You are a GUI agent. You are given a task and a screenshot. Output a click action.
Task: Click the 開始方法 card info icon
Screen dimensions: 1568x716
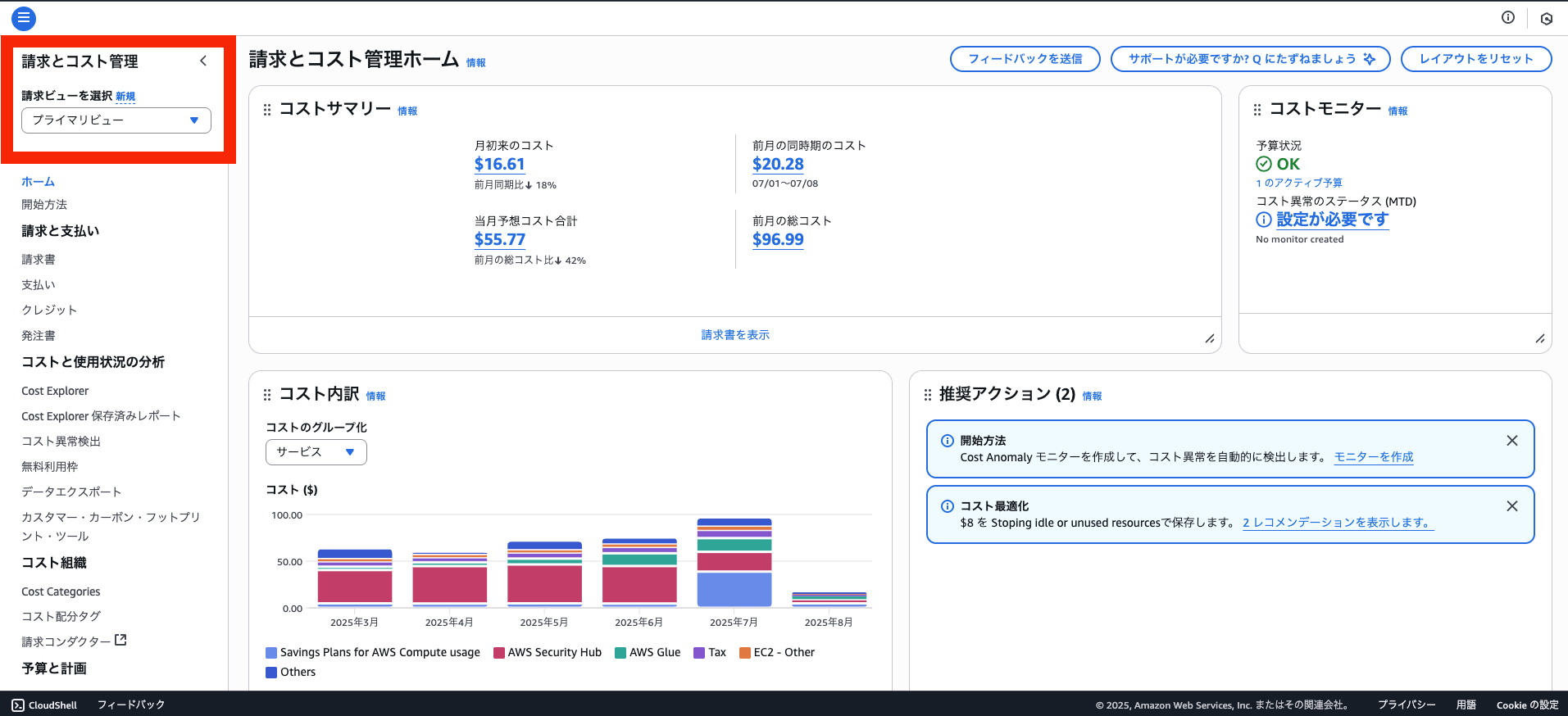(x=948, y=441)
